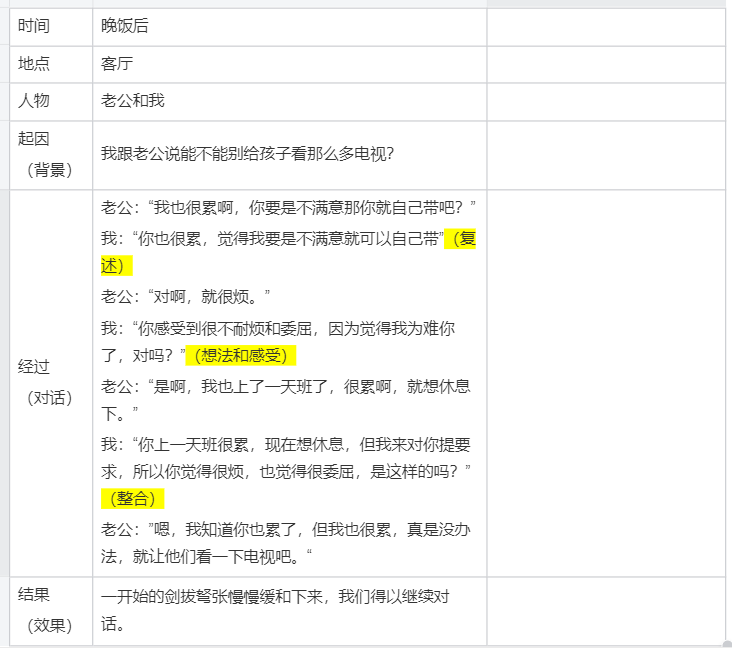Click the '起因 (背景)' label cell
Screen dimensions: 732x652
(51, 155)
